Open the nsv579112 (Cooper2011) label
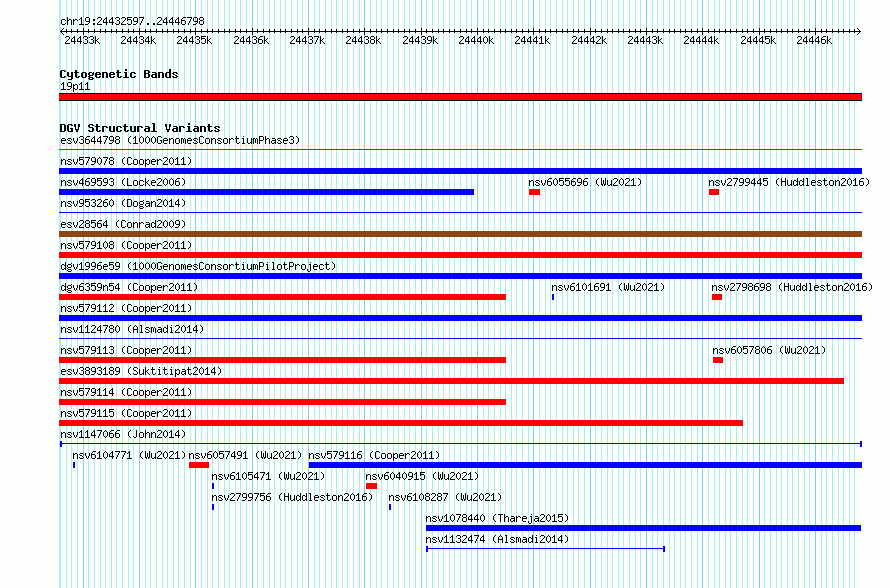 click(x=126, y=308)
